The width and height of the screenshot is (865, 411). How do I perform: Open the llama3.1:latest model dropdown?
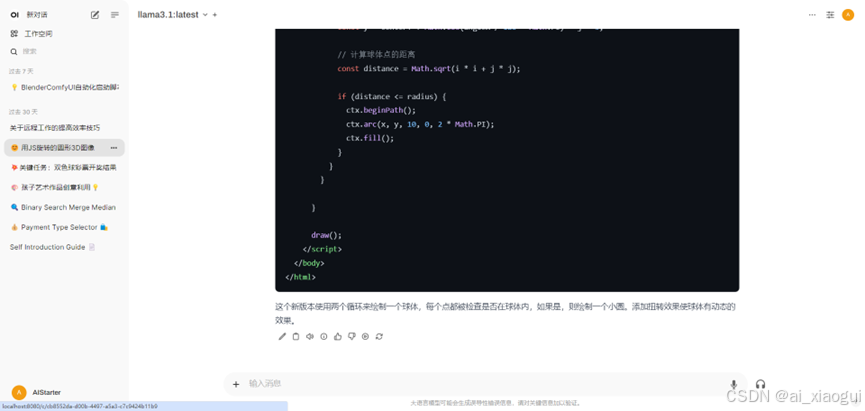[173, 15]
